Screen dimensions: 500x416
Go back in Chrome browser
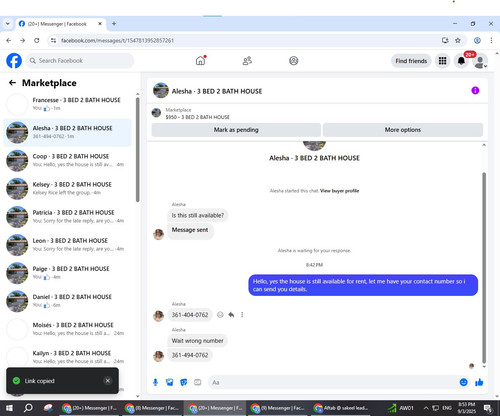9,40
